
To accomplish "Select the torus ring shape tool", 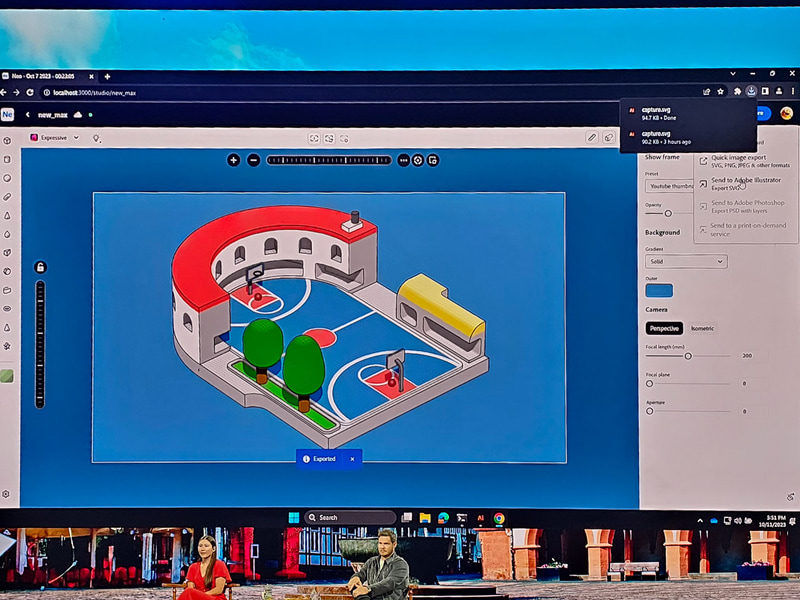I will pos(7,309).
